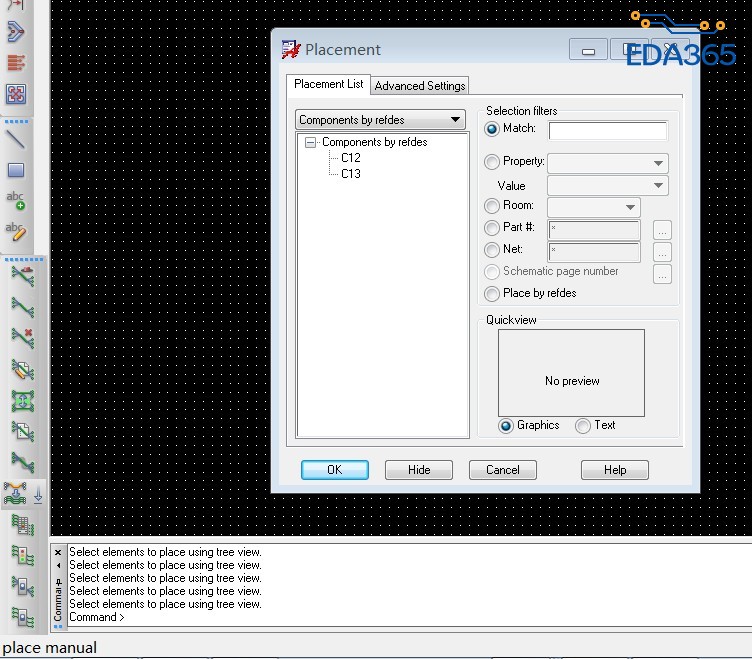This screenshot has width=752, height=659.
Task: Click the Net input field
Action: pyautogui.click(x=594, y=252)
